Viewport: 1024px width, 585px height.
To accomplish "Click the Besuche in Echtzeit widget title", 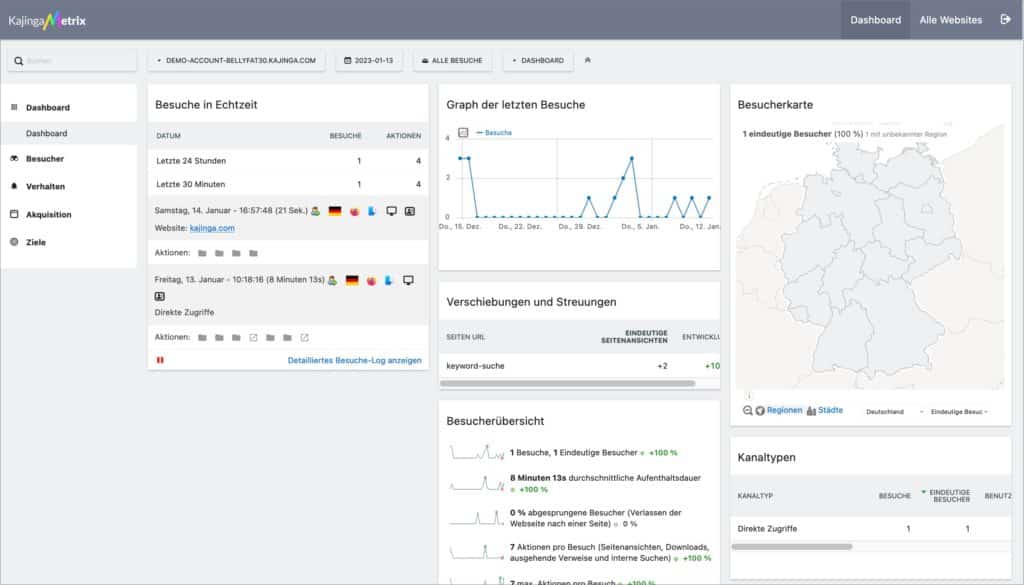I will 206,104.
